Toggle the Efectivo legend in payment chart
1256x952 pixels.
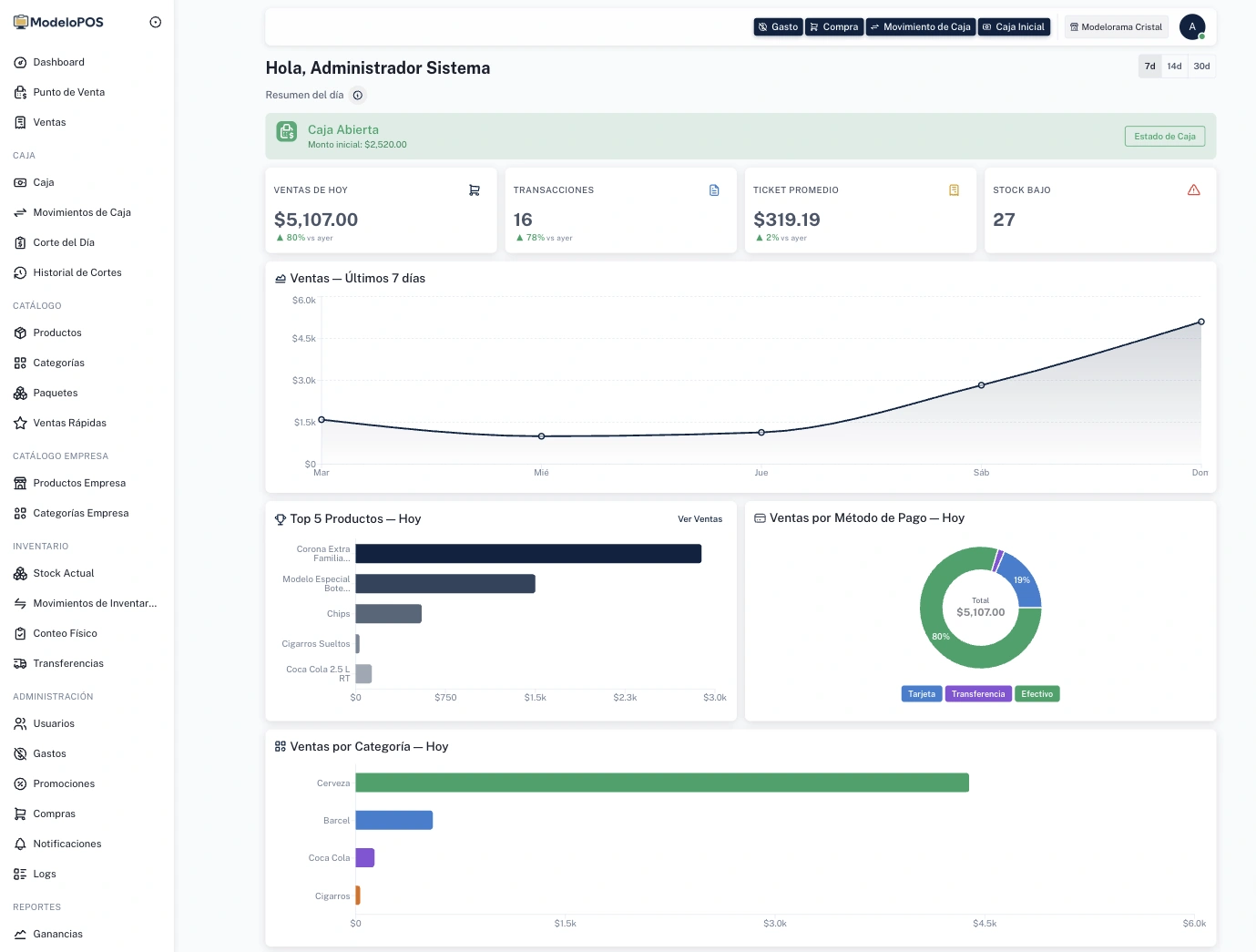[x=1036, y=694]
